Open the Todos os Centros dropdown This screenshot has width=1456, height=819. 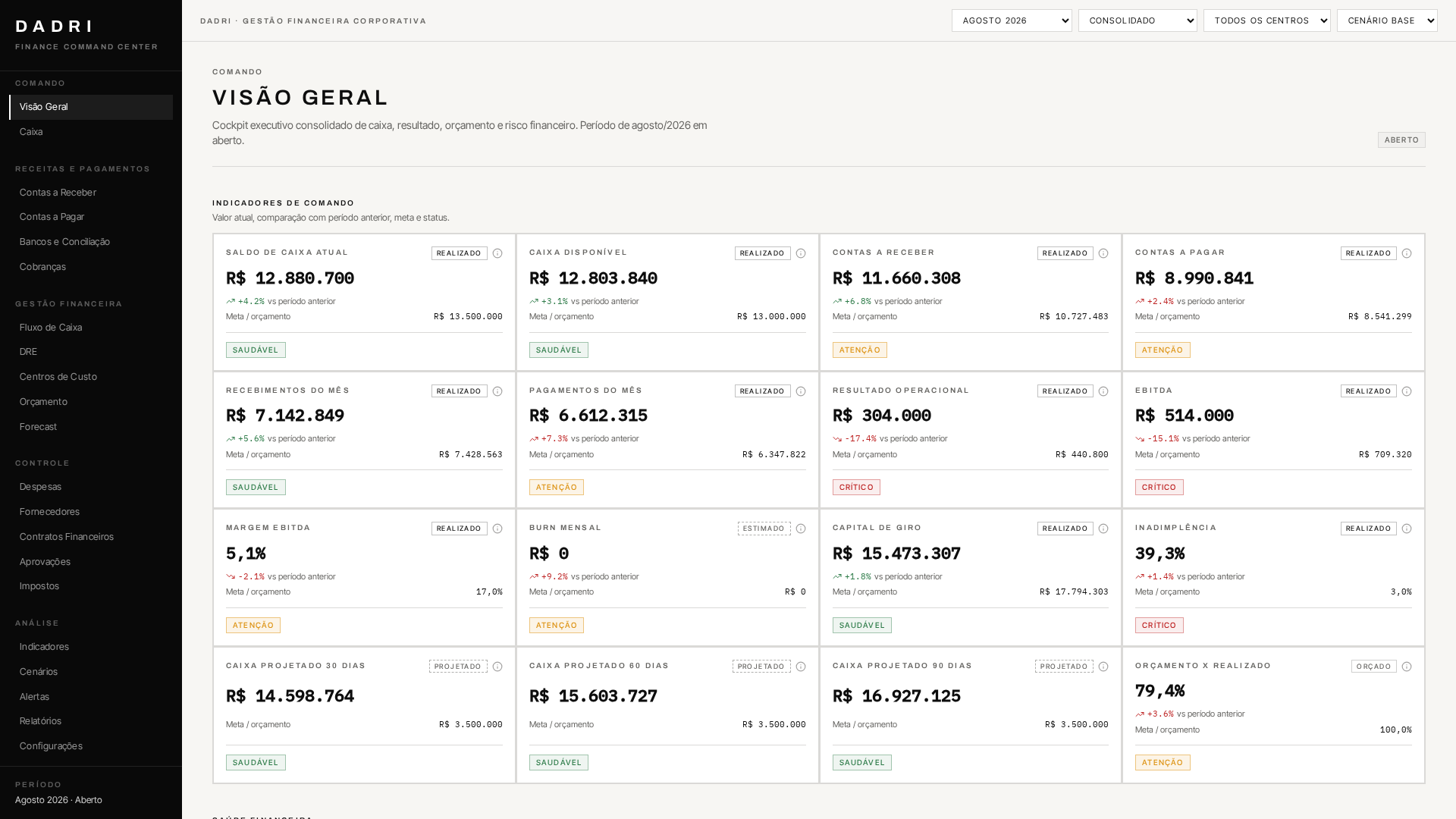[1267, 20]
